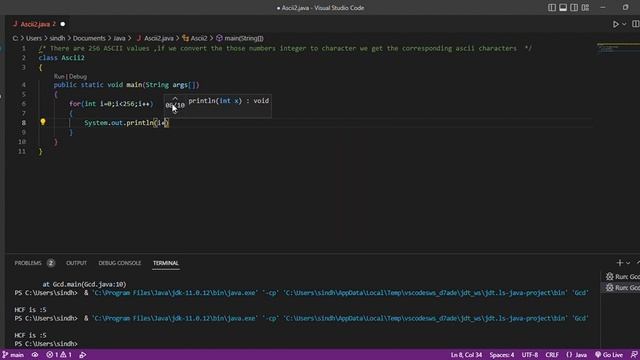Create new terminal with plus icon
Image resolution: width=640 pixels, height=360 pixels.
pos(620,263)
